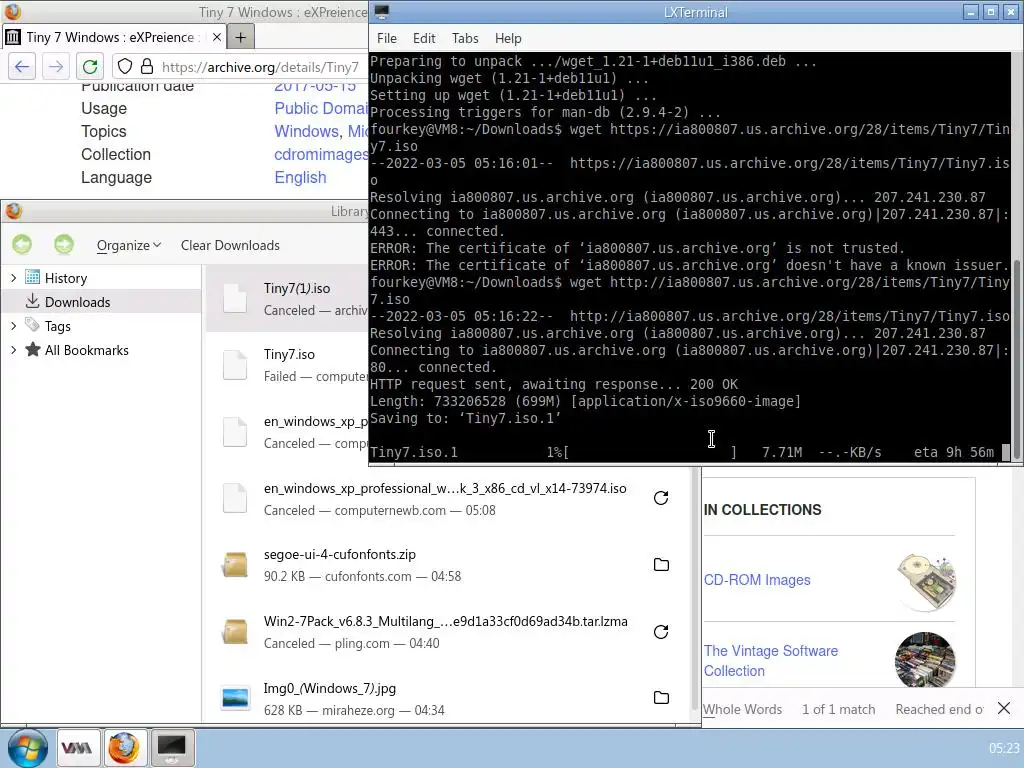This screenshot has height=768, width=1024.
Task: Click the '1 of 1 match' find status
Action: 839,709
